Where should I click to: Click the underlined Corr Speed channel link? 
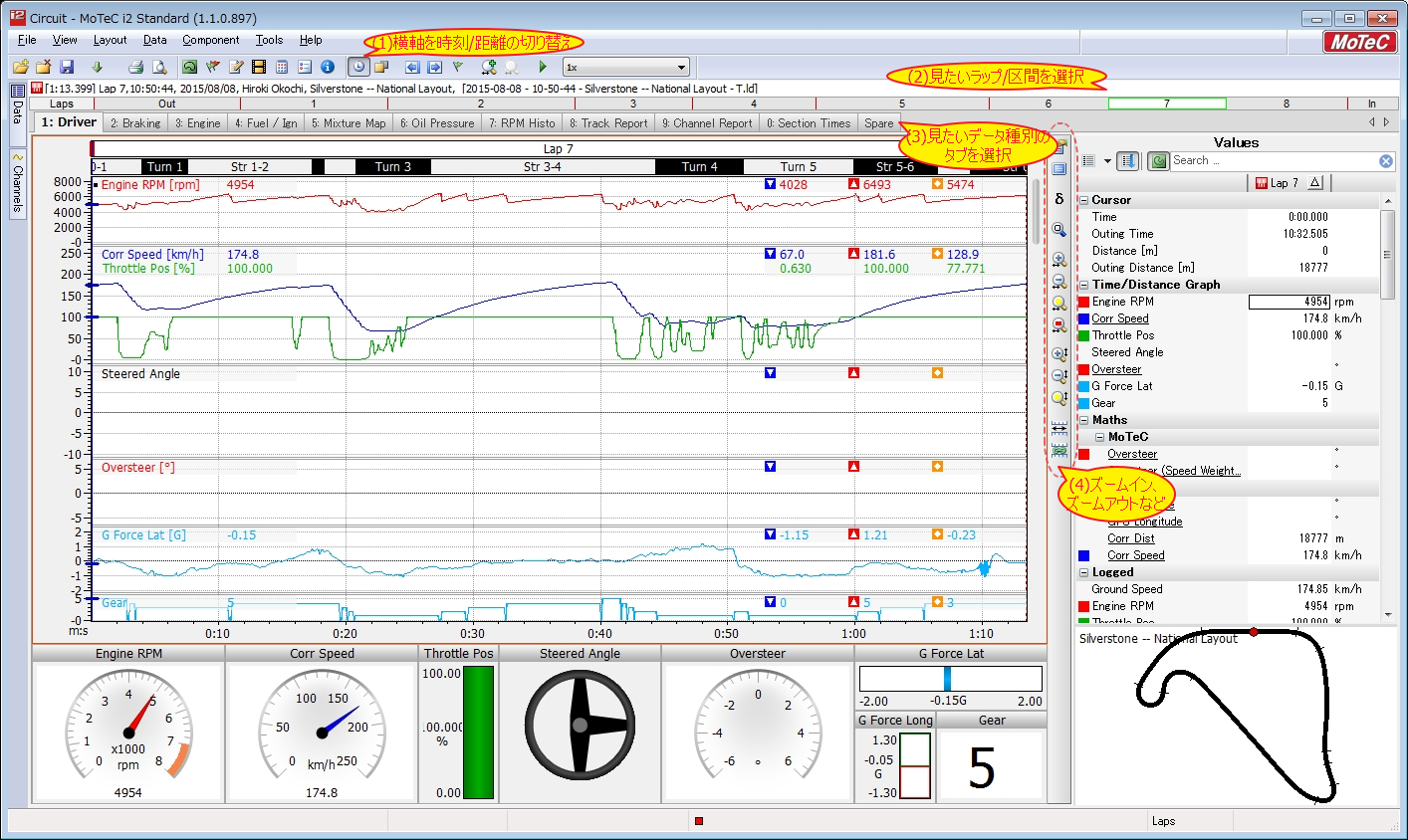tap(1119, 318)
